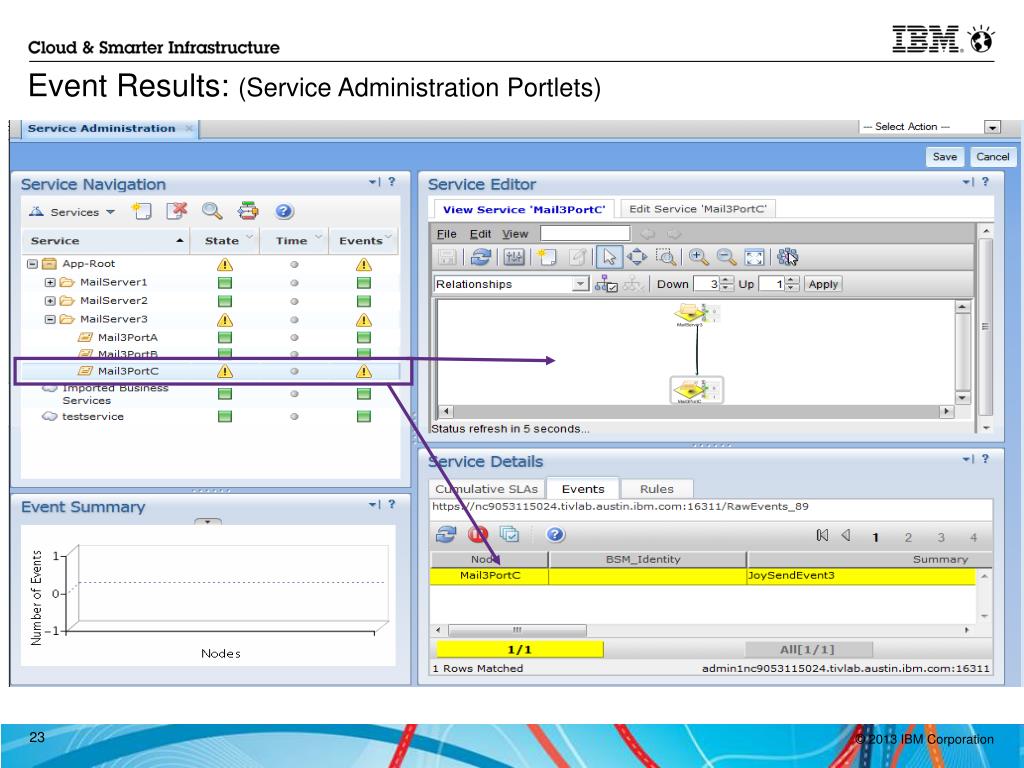Image resolution: width=1024 pixels, height=768 pixels.
Task: Select the Events tab in Service Details
Action: click(583, 489)
